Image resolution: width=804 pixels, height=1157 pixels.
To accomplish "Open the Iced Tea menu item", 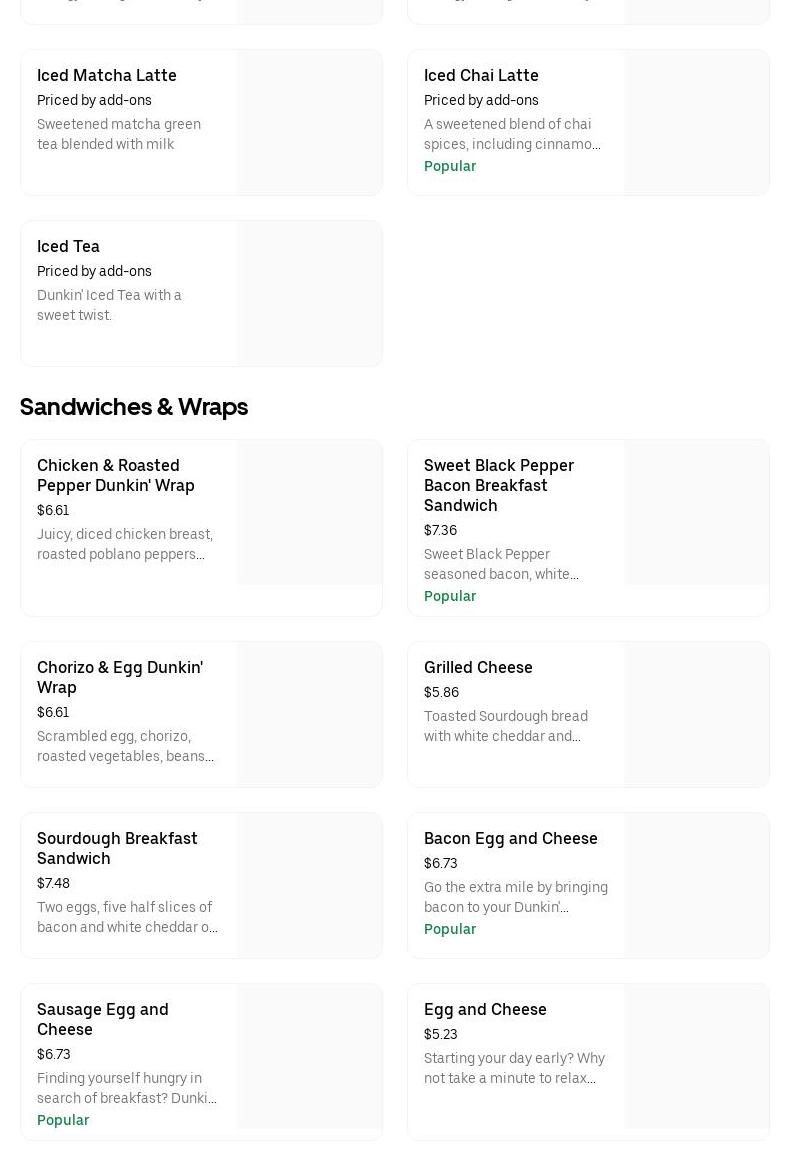I will coord(68,246).
